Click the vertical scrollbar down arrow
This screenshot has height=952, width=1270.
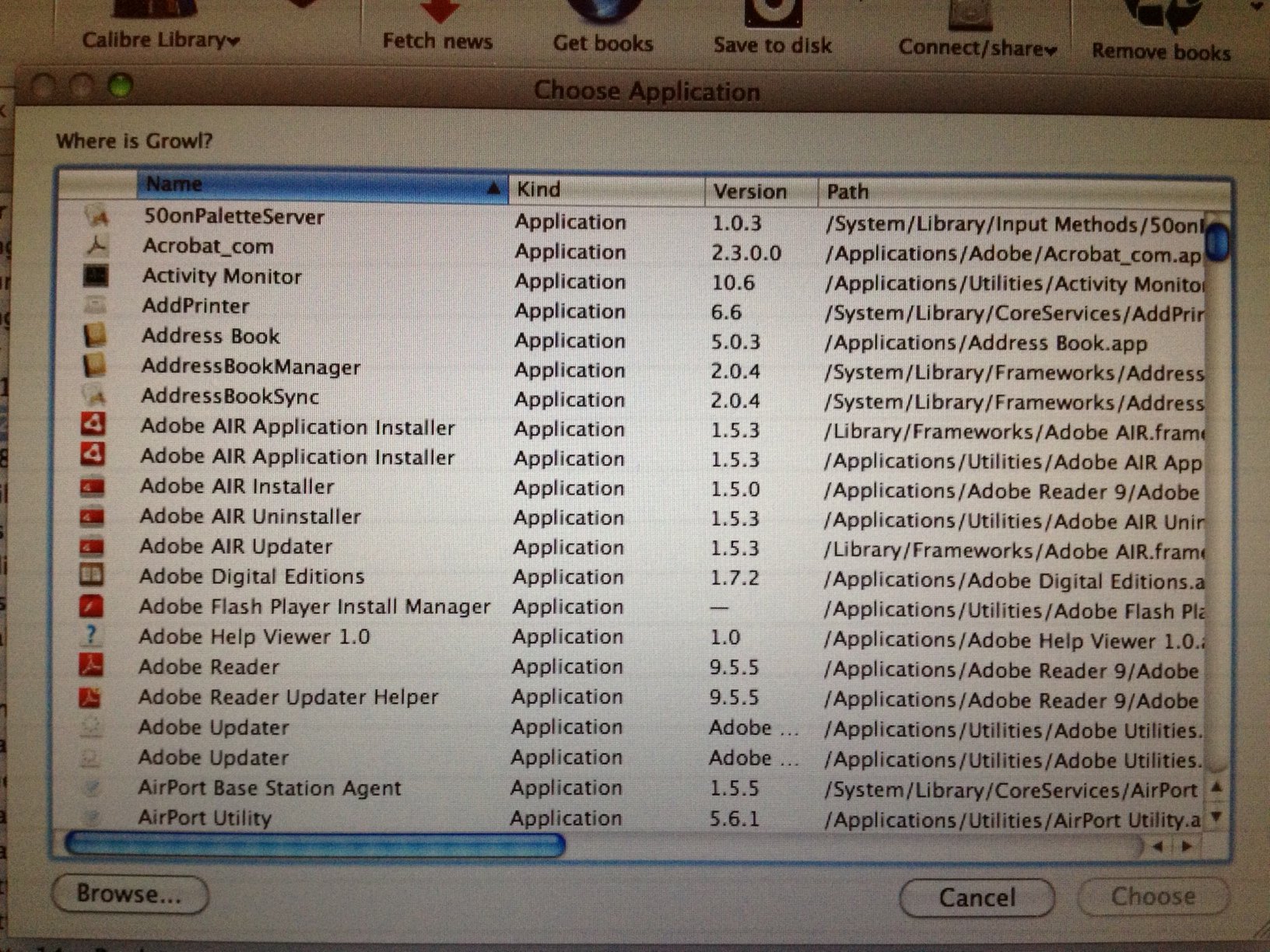click(1217, 817)
